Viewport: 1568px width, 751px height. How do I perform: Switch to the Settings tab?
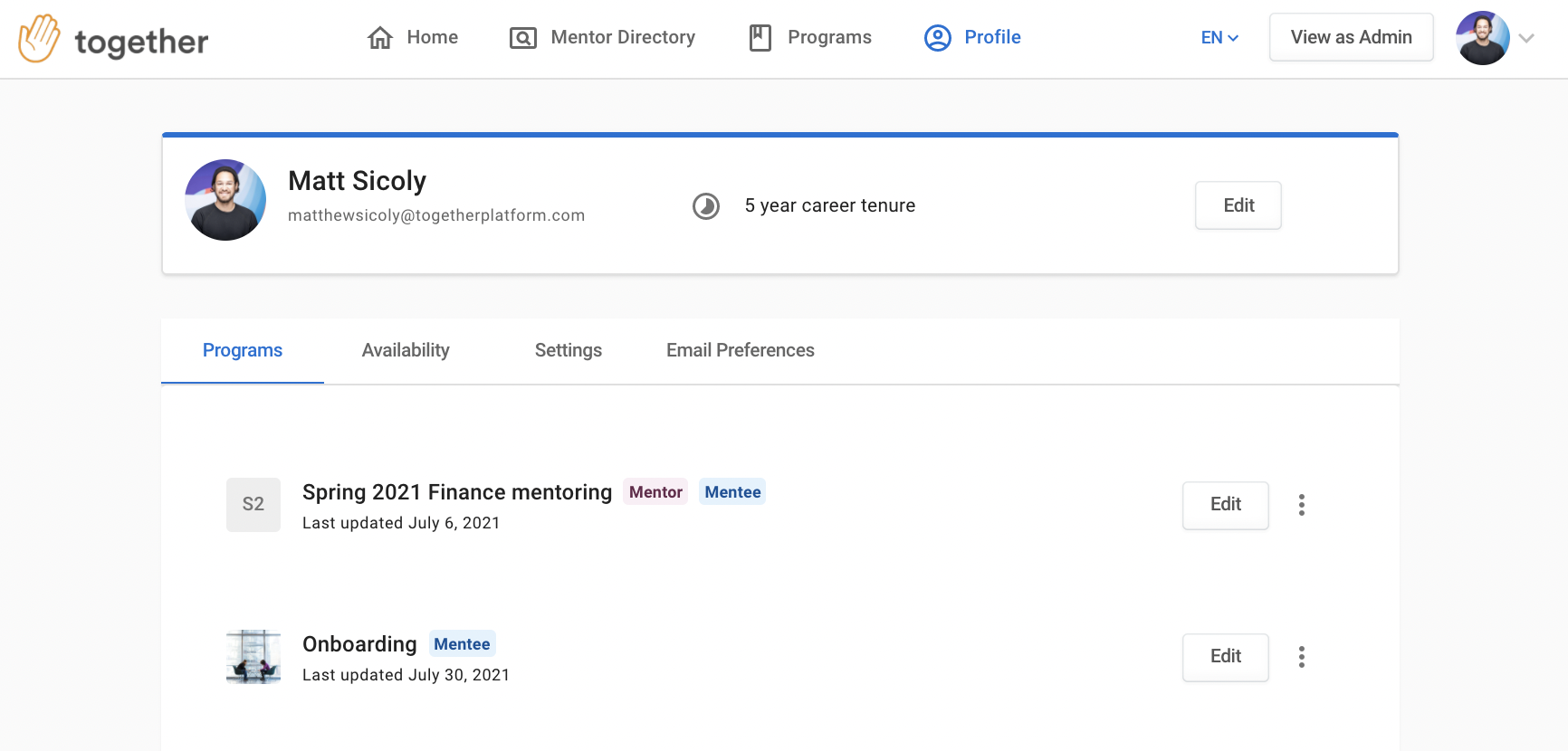pyautogui.click(x=569, y=350)
